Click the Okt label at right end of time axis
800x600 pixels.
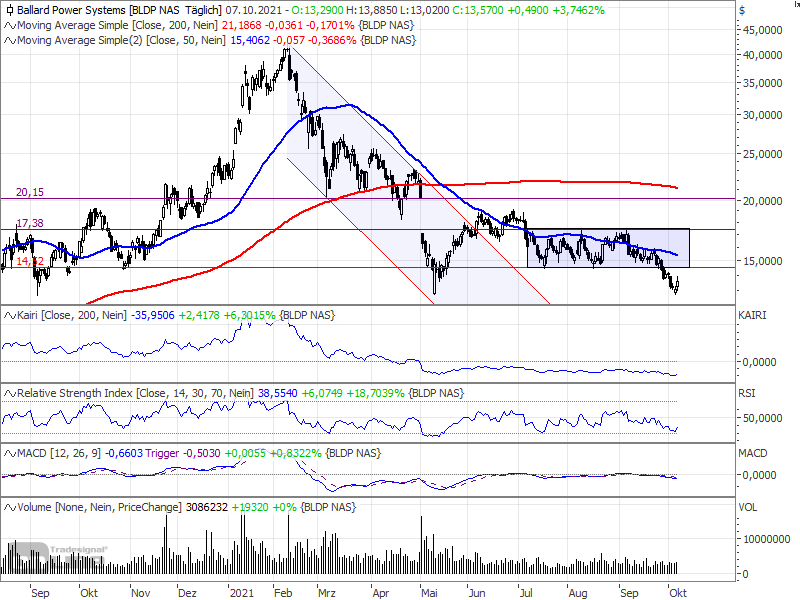[678, 593]
